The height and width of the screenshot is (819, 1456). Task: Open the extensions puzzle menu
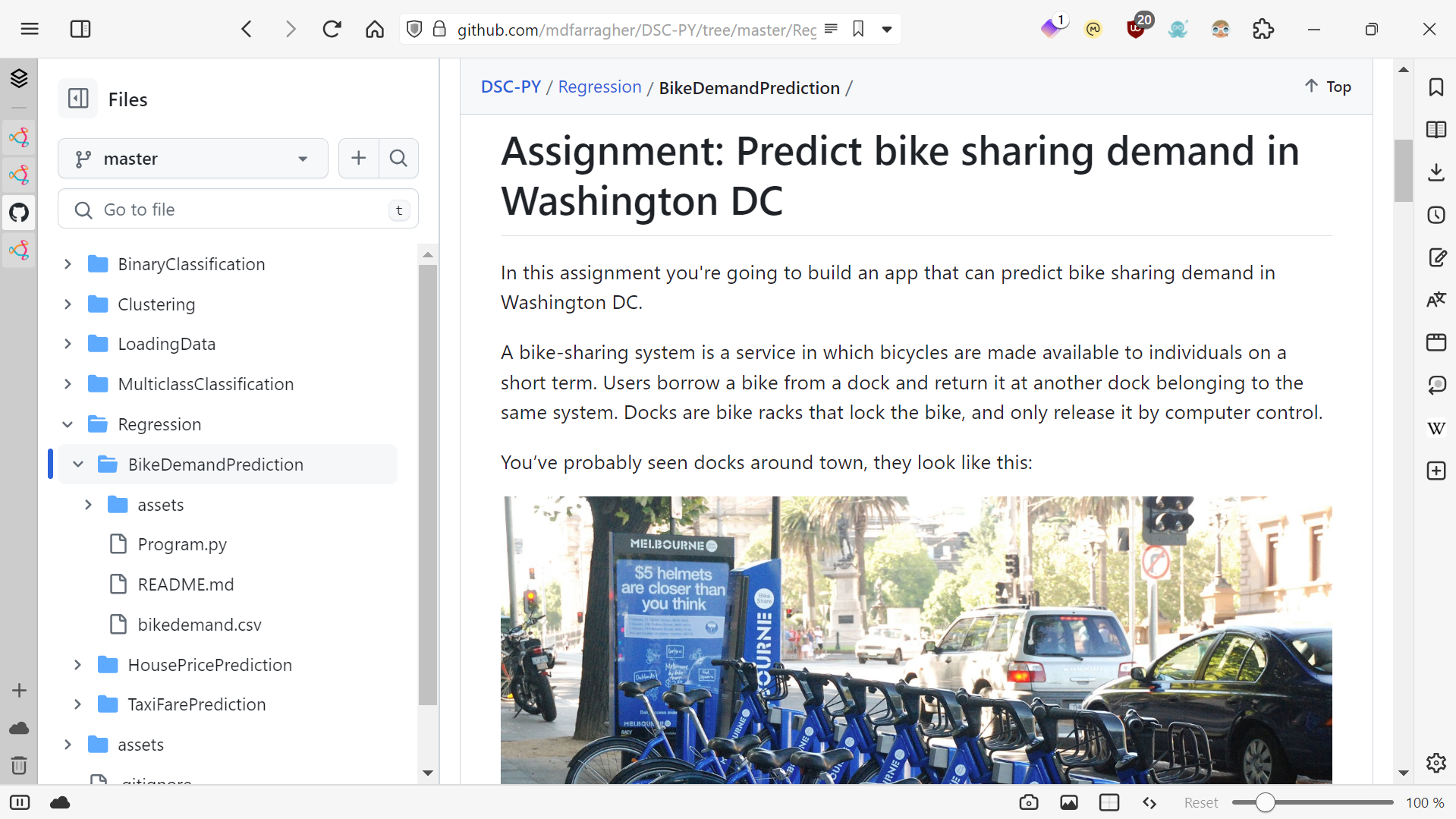click(x=1263, y=29)
